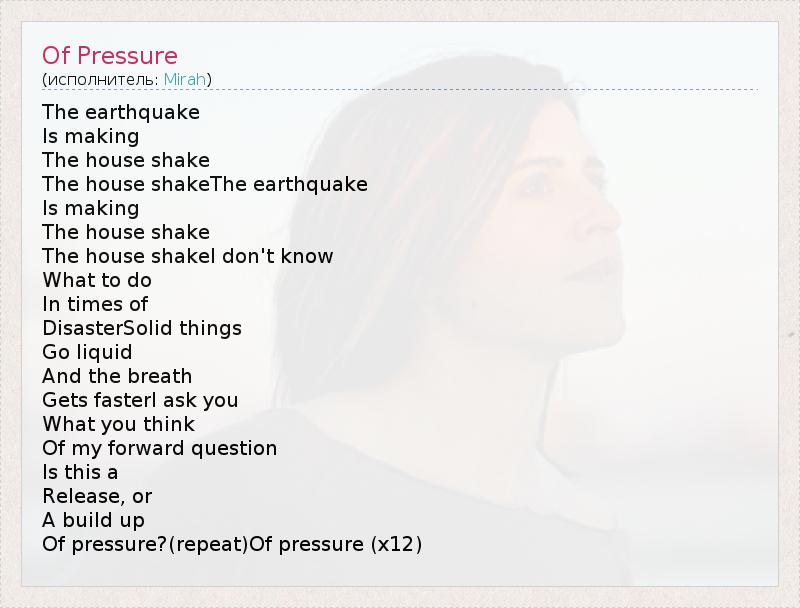The height and width of the screenshot is (608, 800).
Task: Click the "Of Pressure" song title
Action: click(x=109, y=55)
